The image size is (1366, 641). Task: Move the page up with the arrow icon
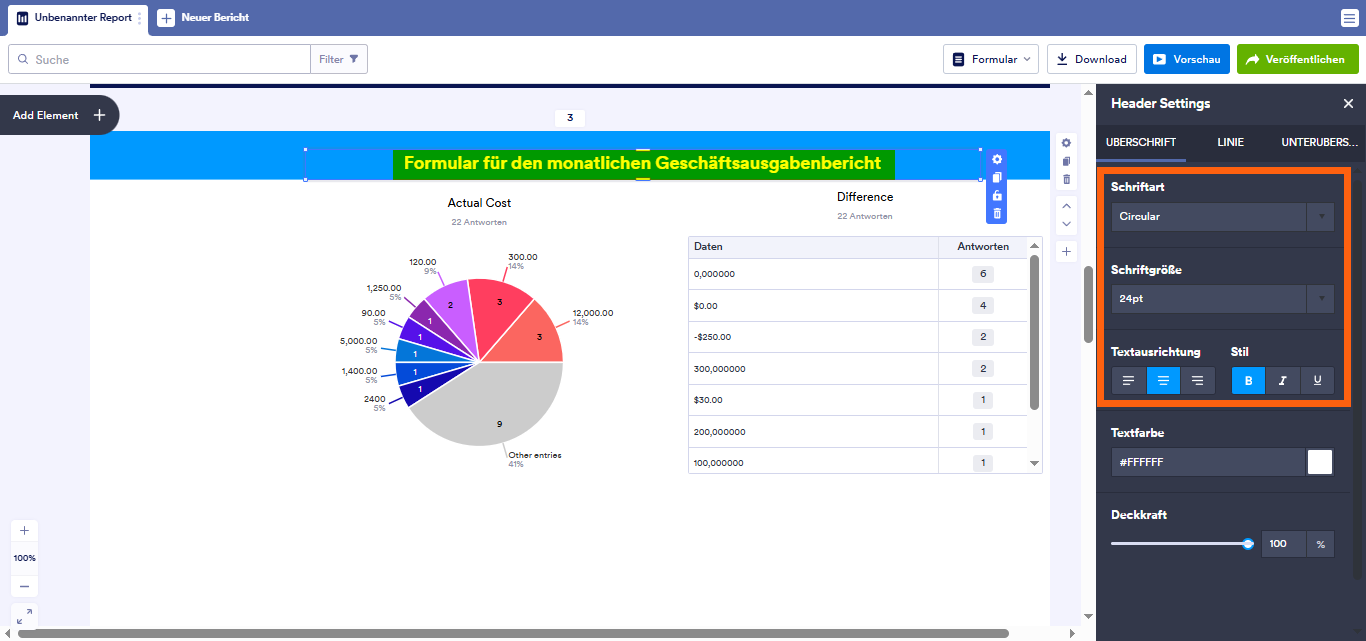point(1066,207)
